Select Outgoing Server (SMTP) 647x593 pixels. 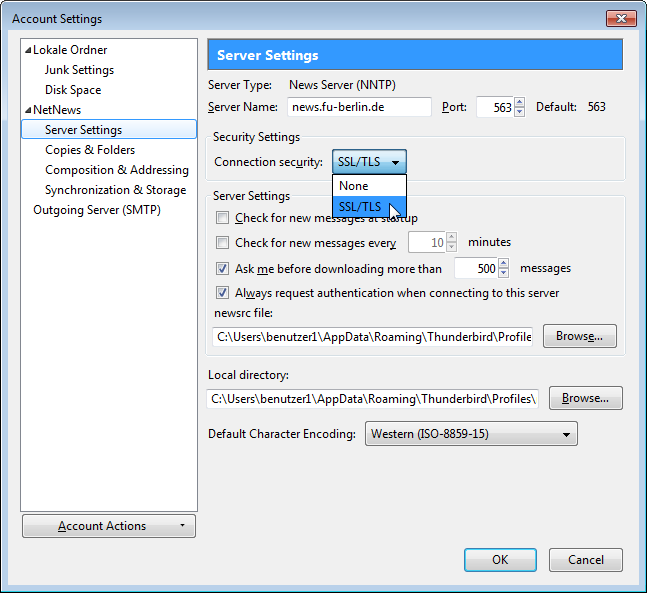tap(97, 210)
